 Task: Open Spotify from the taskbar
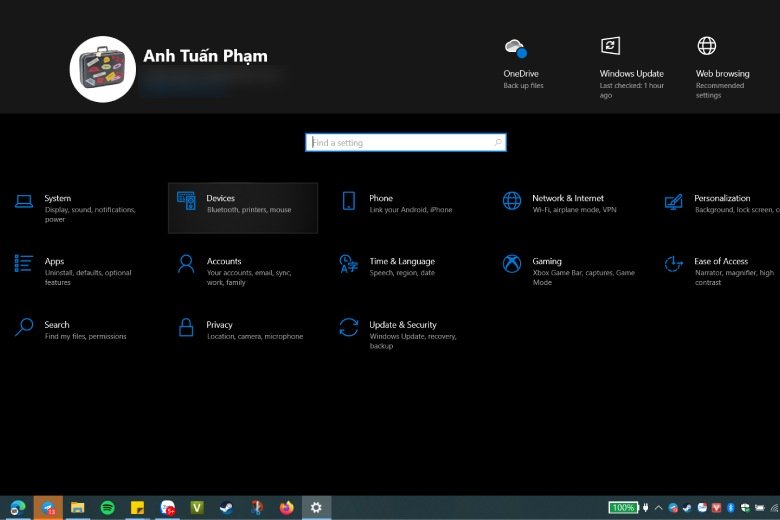(107, 508)
